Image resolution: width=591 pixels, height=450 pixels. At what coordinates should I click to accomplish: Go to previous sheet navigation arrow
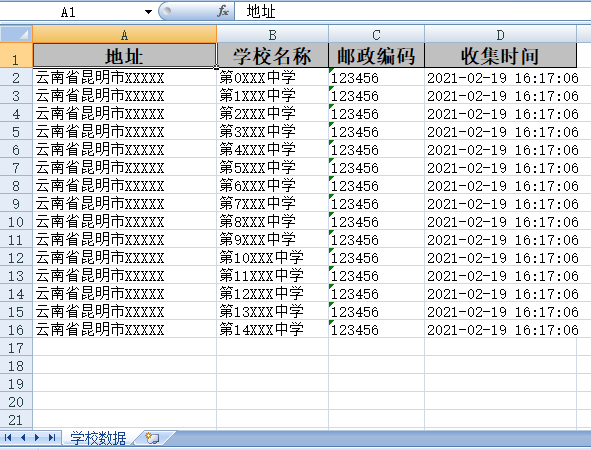pos(23,438)
